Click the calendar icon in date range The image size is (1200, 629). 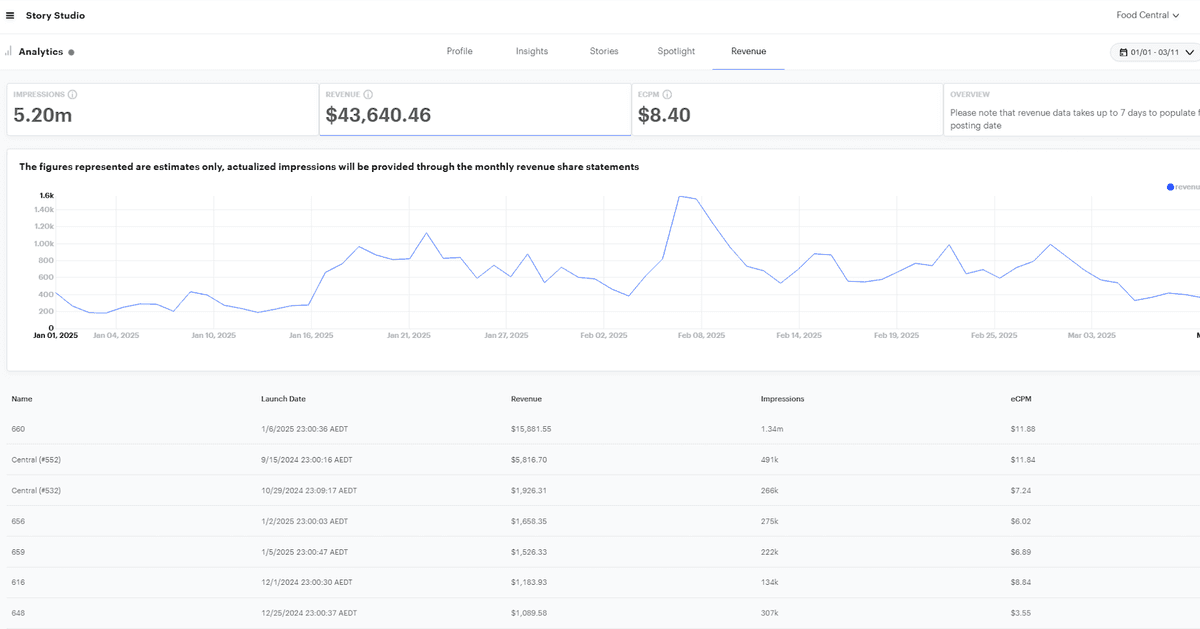1124,52
